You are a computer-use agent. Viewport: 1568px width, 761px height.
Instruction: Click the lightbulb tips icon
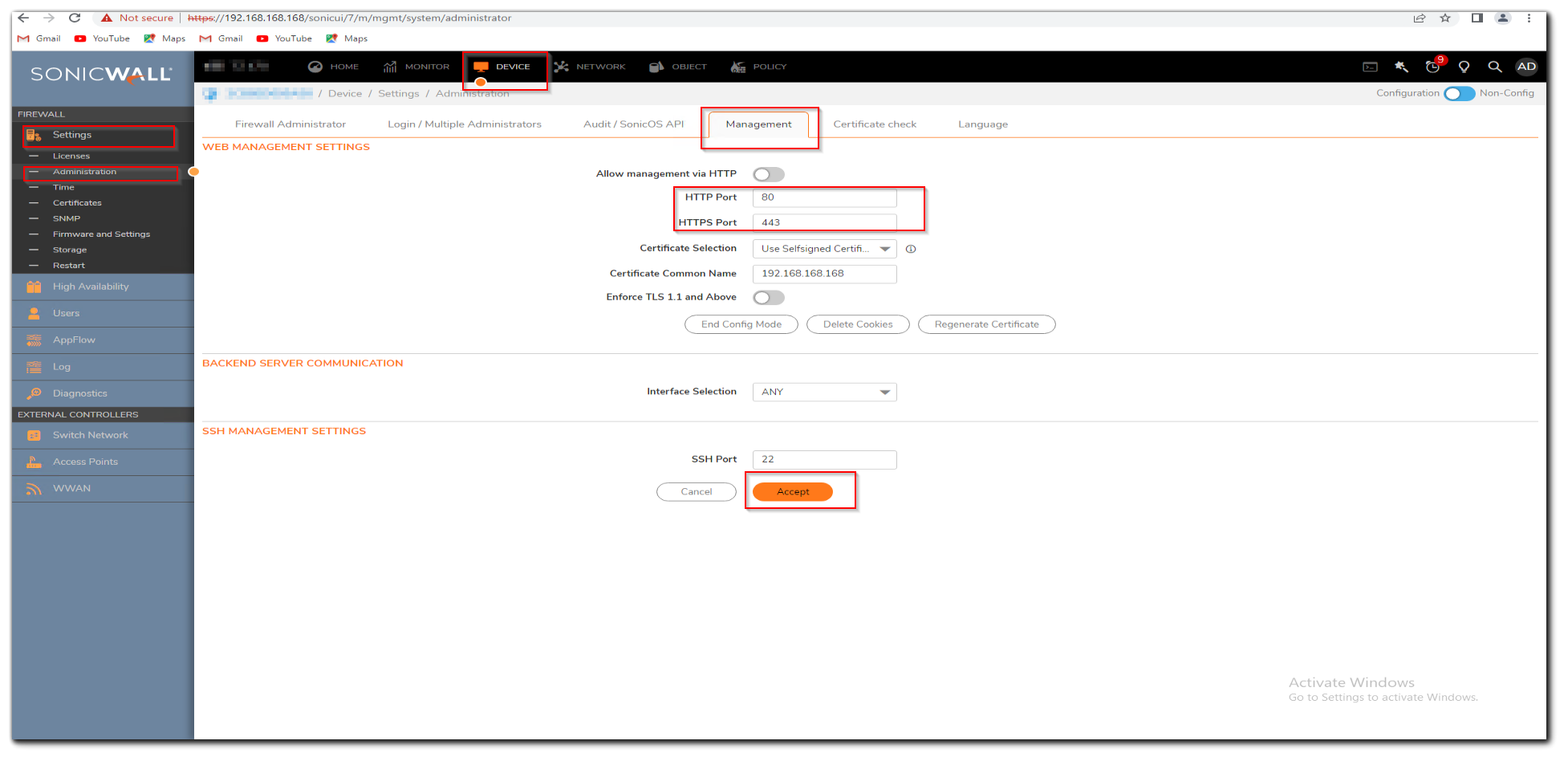click(x=1464, y=67)
